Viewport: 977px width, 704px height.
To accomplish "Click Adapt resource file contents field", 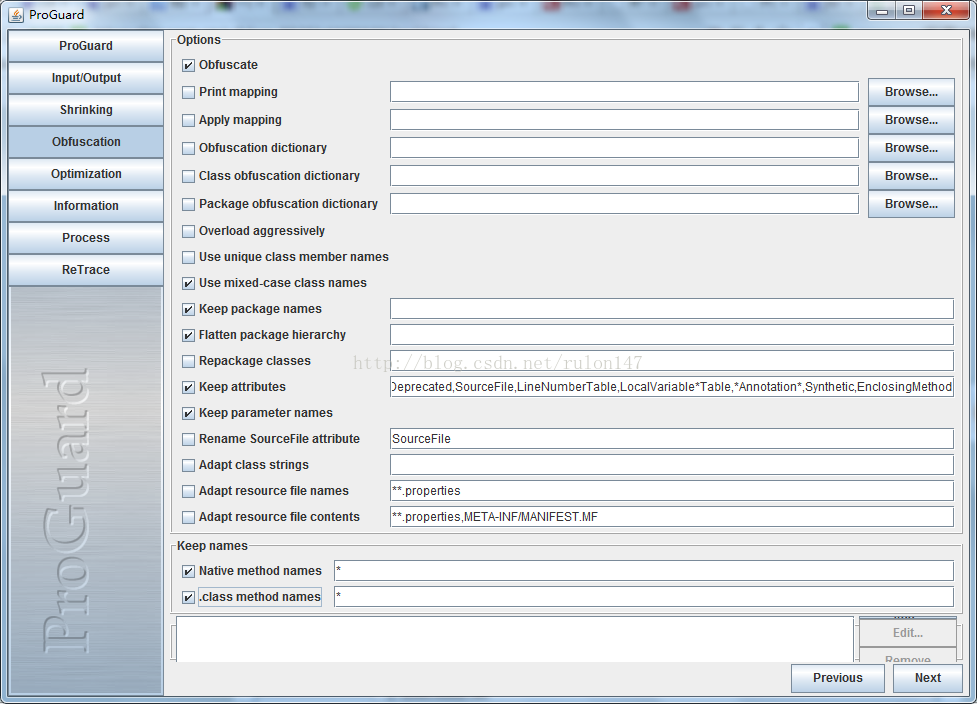I will coord(672,517).
